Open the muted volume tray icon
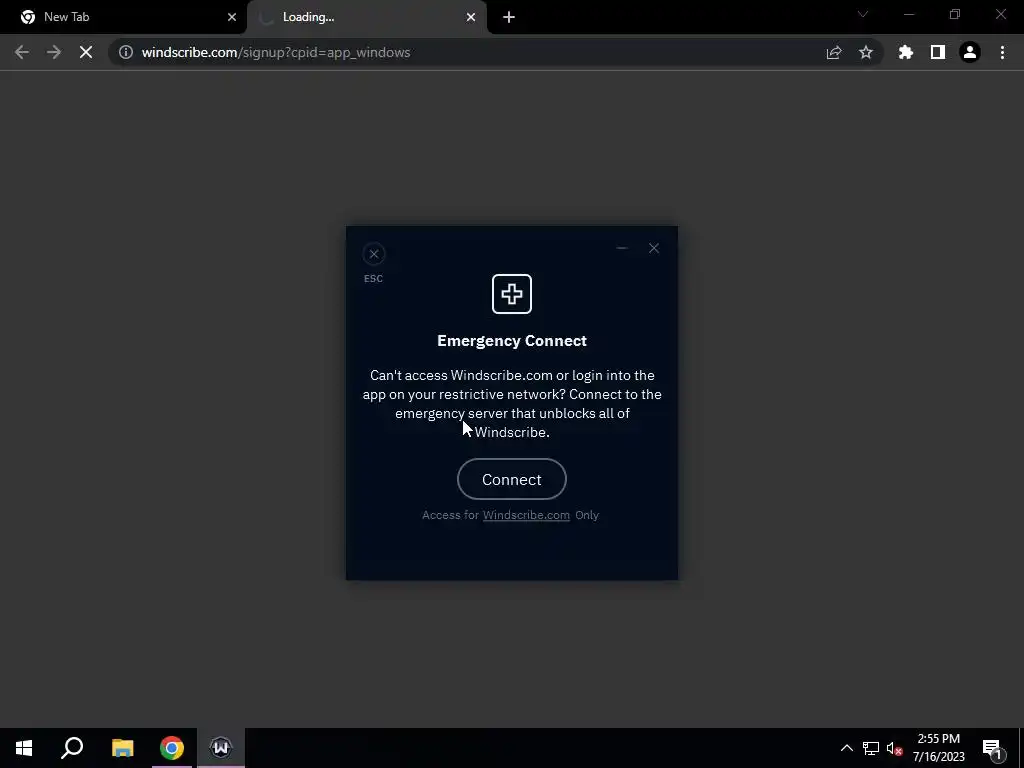Image resolution: width=1024 pixels, height=768 pixels. point(895,748)
